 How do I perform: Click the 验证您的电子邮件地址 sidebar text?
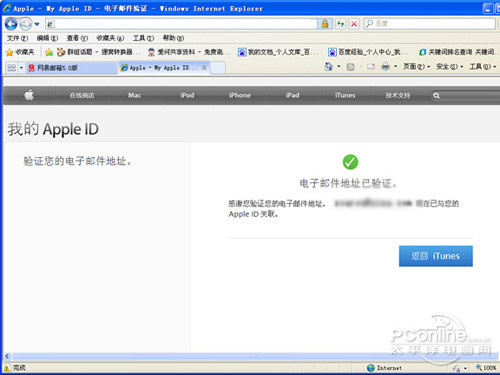[x=77, y=161]
